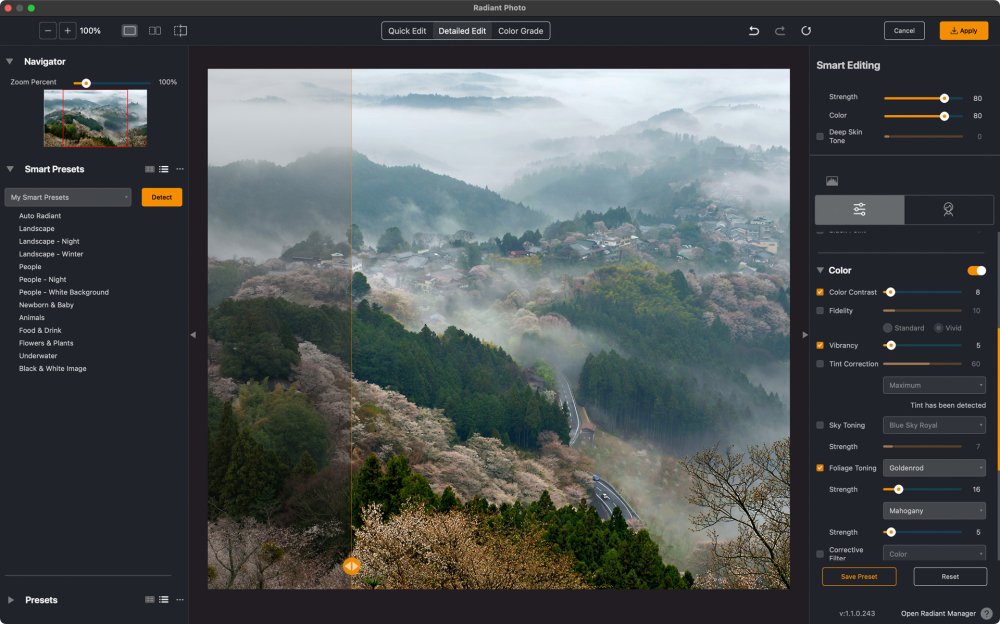Switch Presets panel to grid view

point(150,600)
